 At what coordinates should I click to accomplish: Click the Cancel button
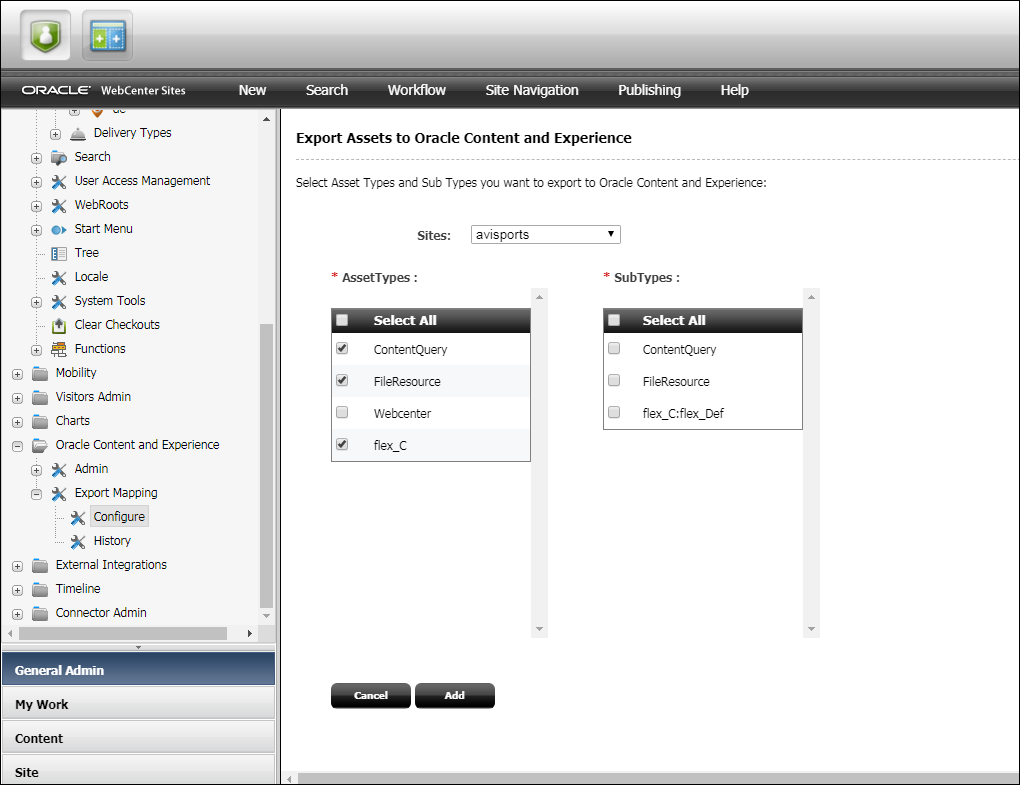click(x=371, y=695)
